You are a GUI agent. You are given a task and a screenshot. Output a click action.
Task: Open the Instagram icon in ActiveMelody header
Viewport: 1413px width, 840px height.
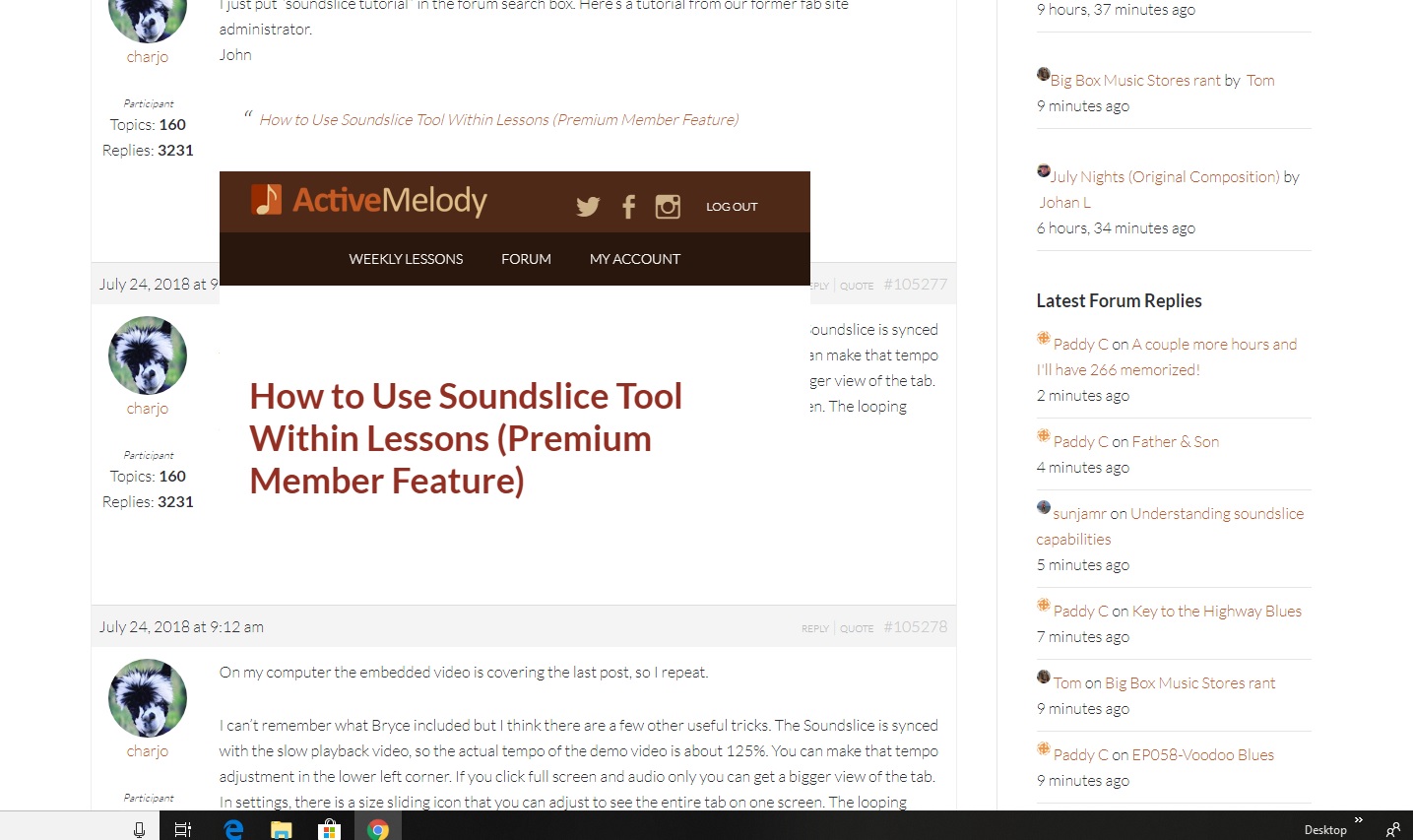coord(668,207)
